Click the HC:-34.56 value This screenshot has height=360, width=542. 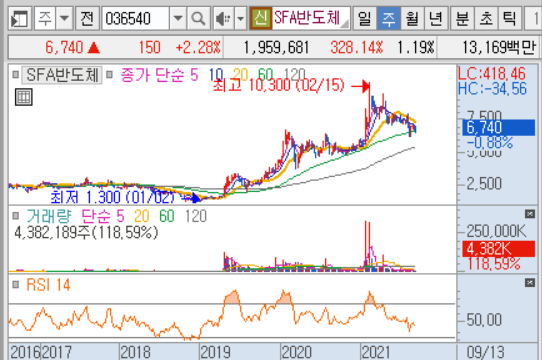coord(492,89)
